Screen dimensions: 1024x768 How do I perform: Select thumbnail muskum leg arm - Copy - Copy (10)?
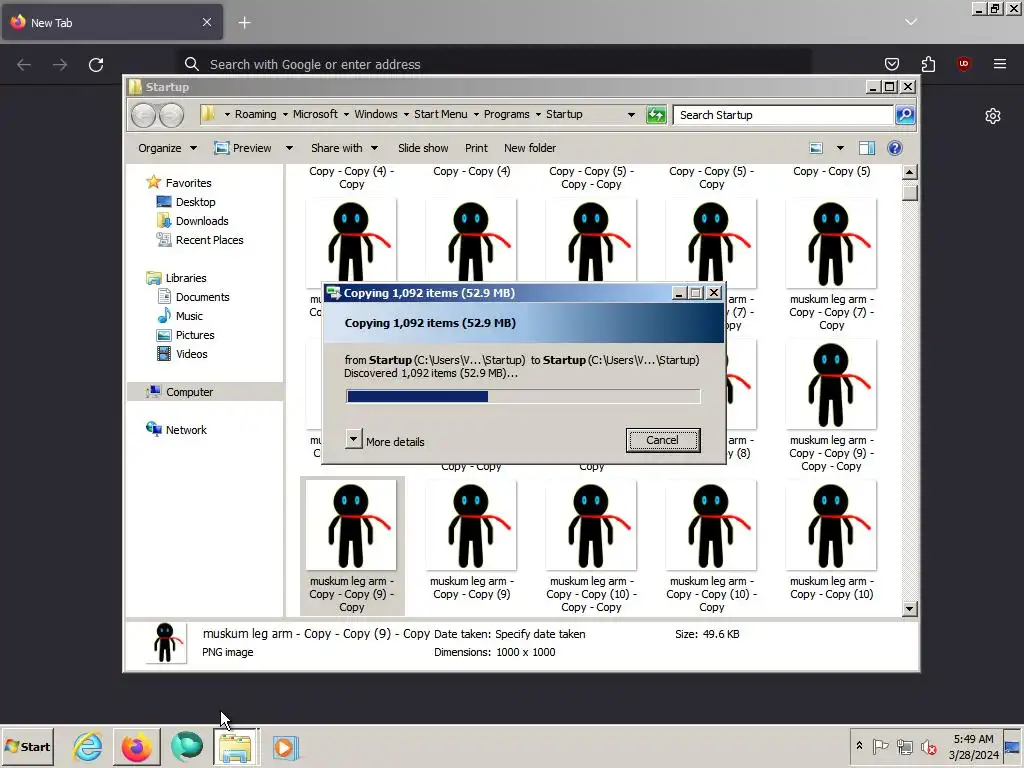pyautogui.click(x=831, y=526)
